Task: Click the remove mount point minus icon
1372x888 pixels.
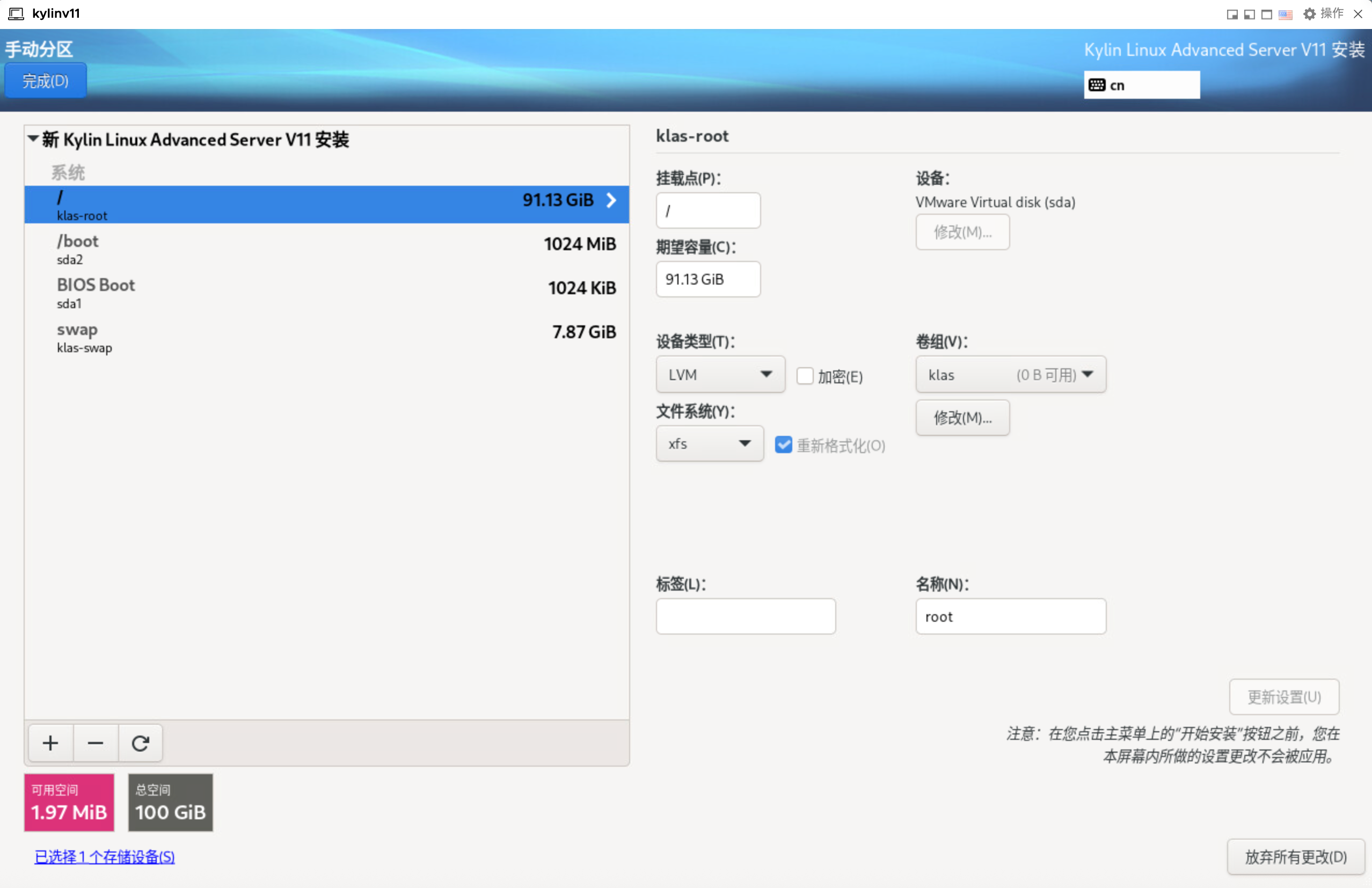Action: pos(95,743)
